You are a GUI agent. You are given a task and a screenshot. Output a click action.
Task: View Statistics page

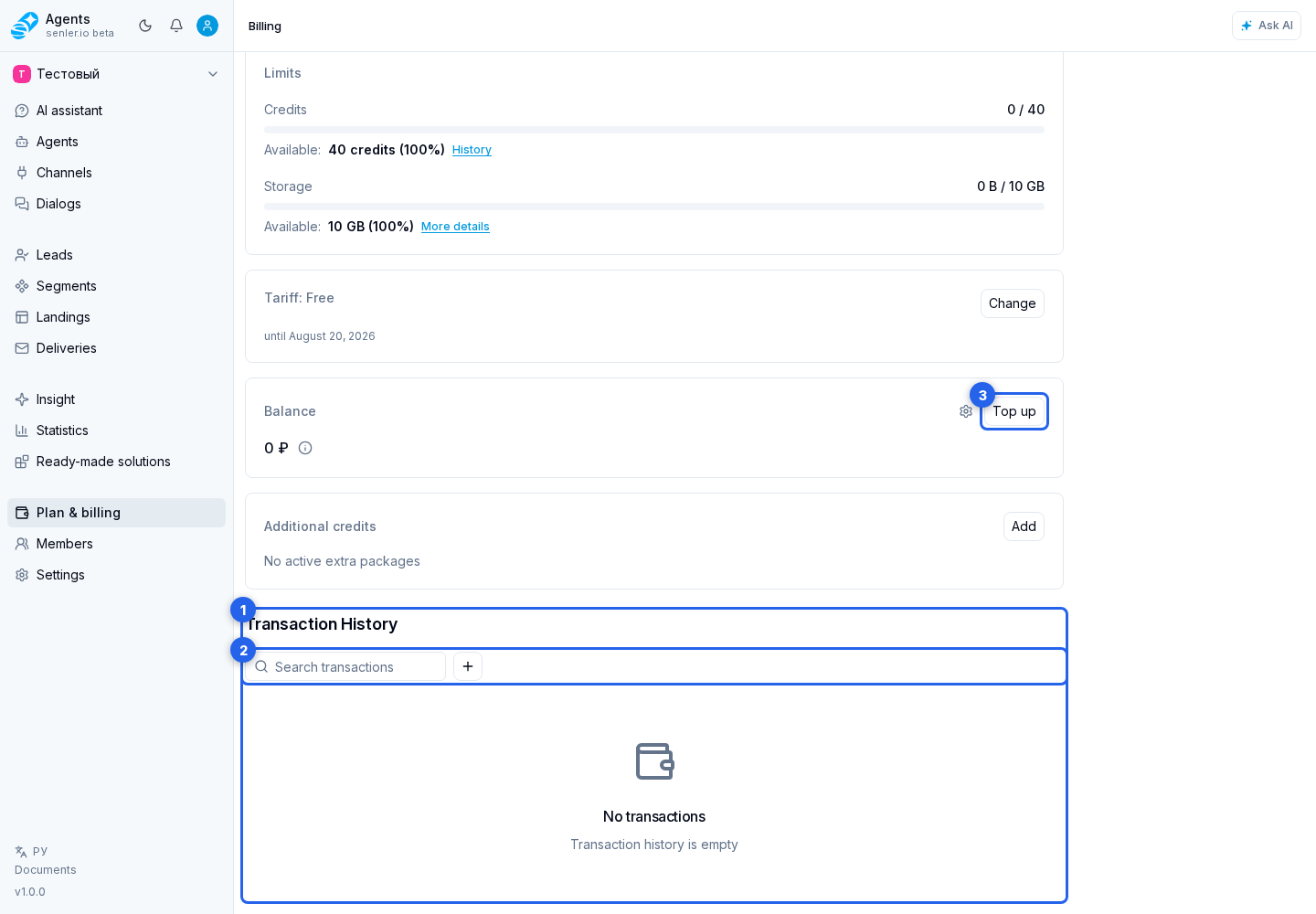[x=117, y=430]
